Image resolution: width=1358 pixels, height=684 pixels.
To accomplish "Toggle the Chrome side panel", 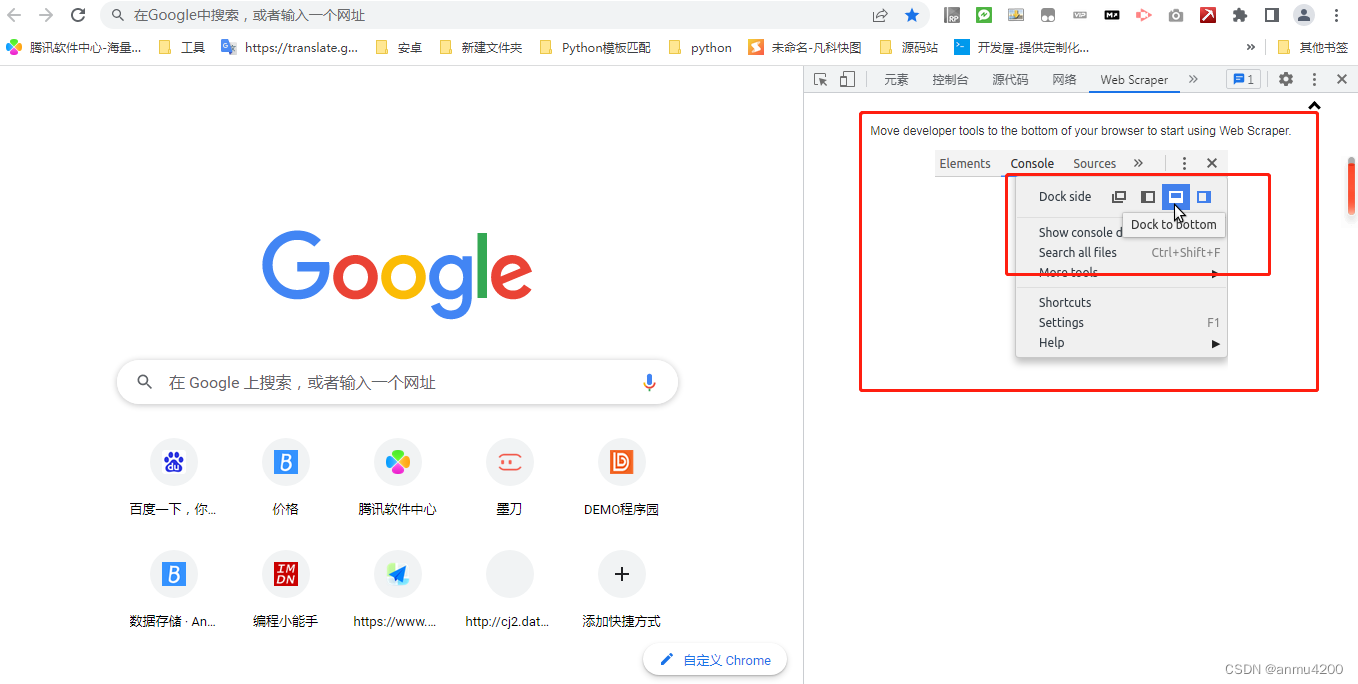I will pos(1272,15).
